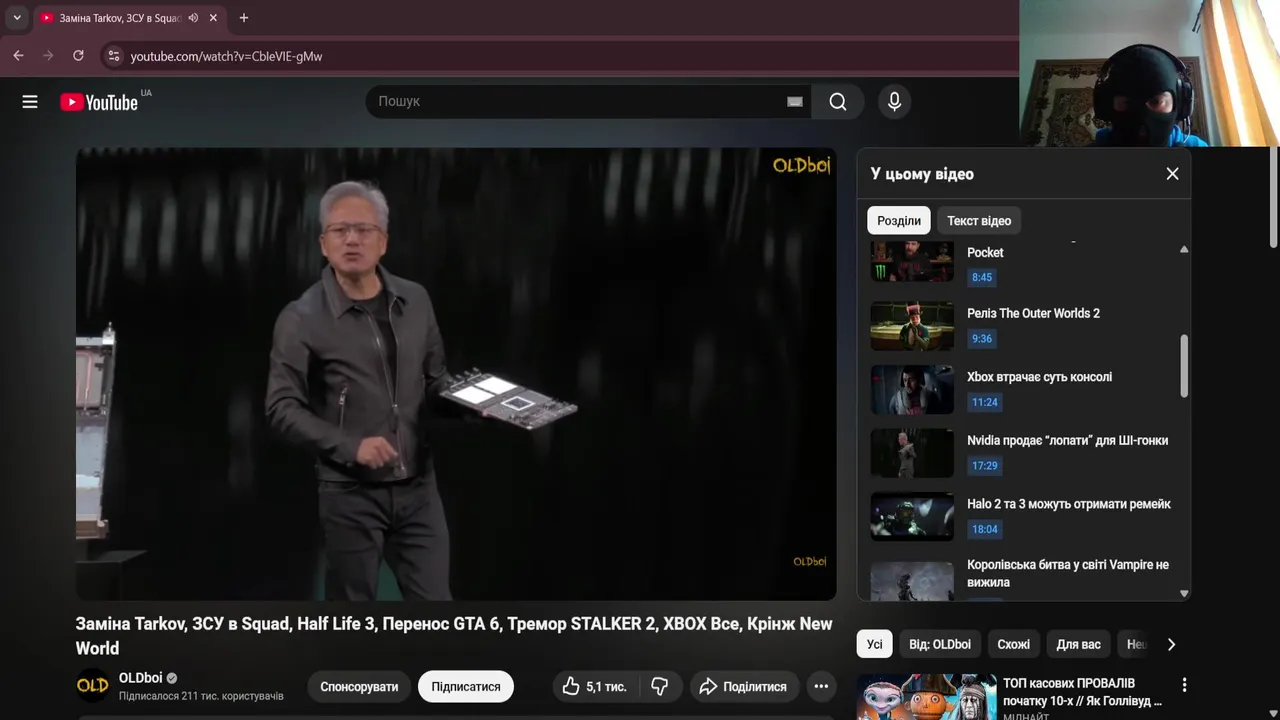1280x720 pixels.
Task: Open the OLDboi channel avatar
Action: [93, 686]
